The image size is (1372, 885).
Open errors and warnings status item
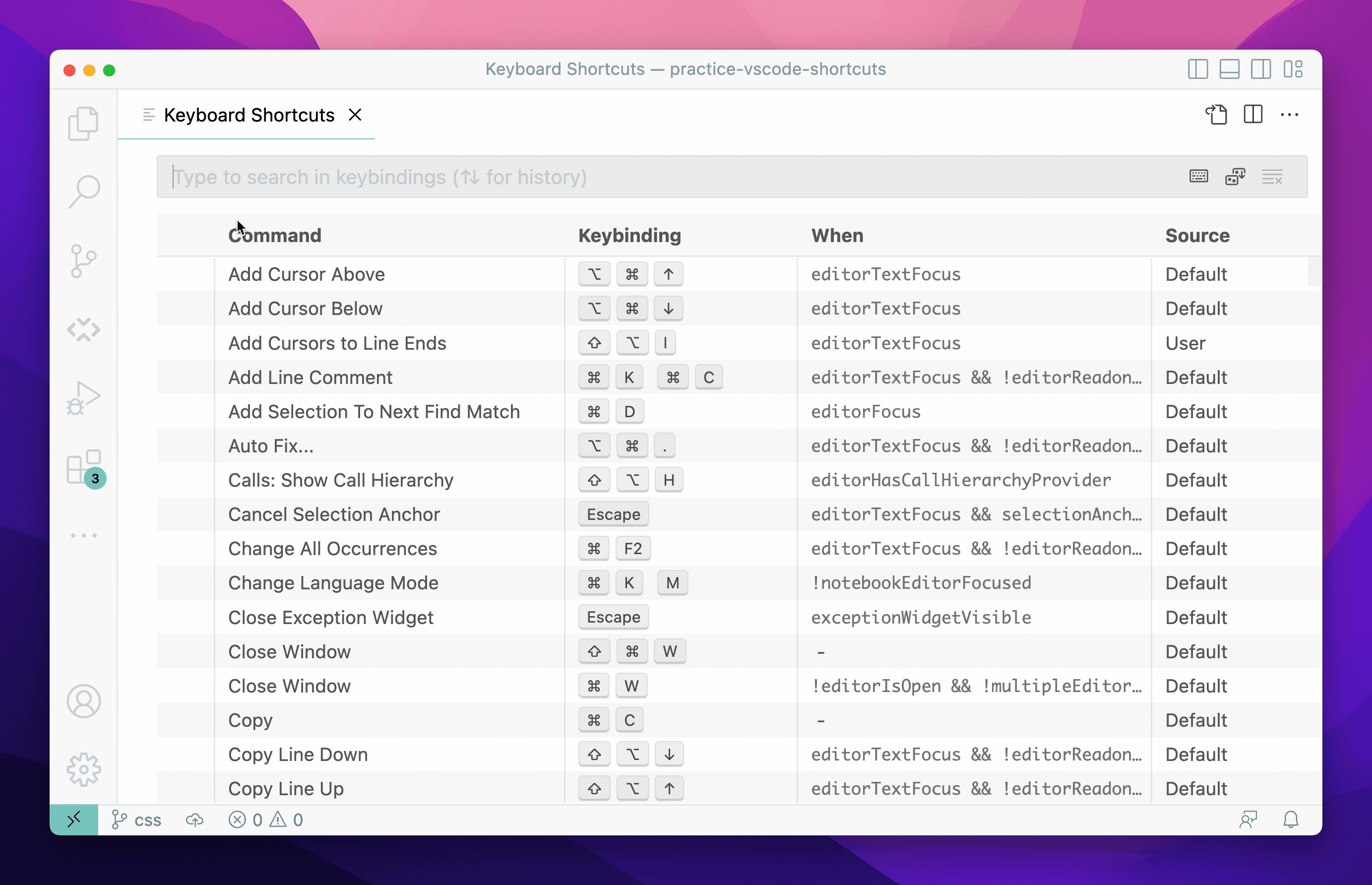click(x=265, y=820)
